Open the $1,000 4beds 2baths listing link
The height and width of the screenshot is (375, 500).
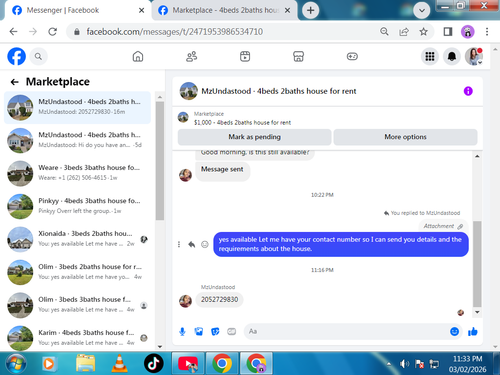coord(242,122)
